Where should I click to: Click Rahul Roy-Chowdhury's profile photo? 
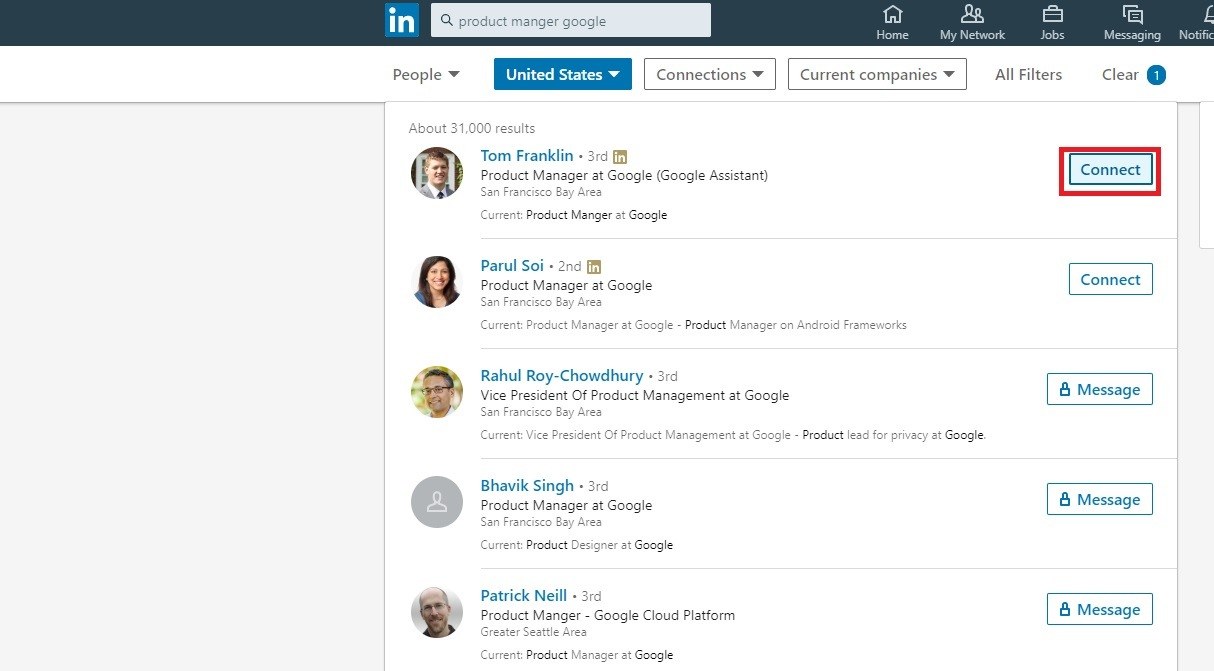pos(437,392)
